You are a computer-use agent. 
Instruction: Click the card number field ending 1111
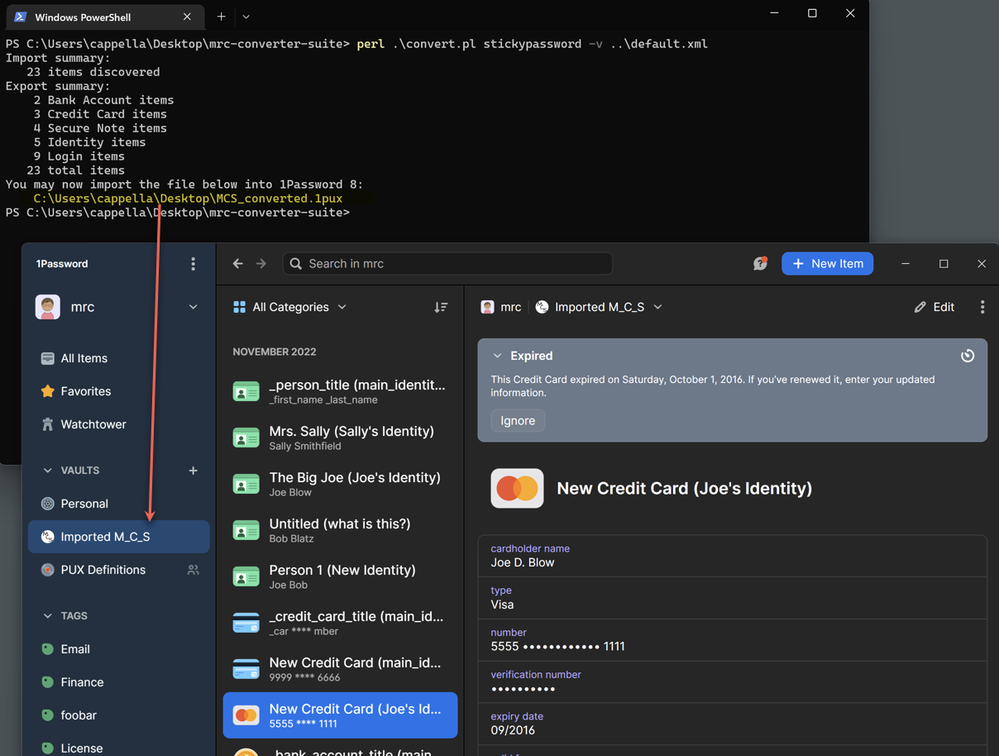point(732,640)
